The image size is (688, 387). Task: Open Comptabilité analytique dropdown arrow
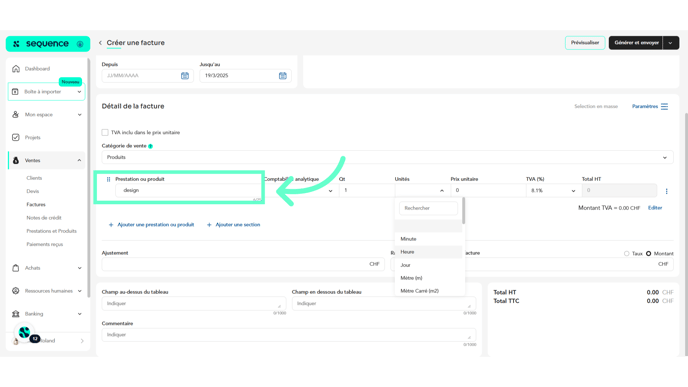tap(330, 191)
